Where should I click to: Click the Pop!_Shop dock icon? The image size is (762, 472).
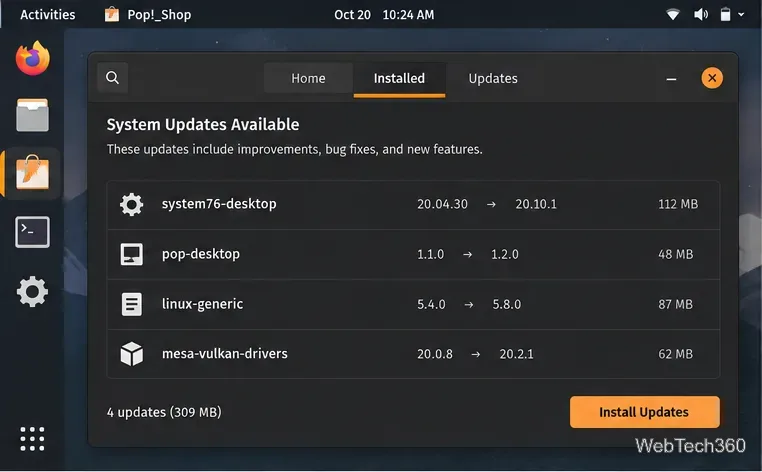coord(33,173)
